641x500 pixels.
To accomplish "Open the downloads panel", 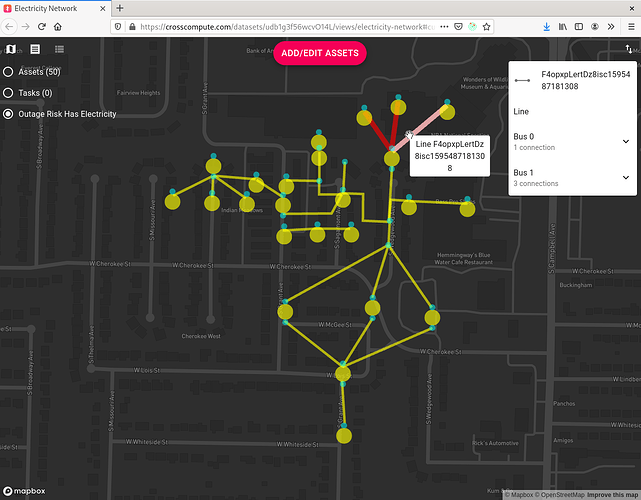I will coord(547,27).
